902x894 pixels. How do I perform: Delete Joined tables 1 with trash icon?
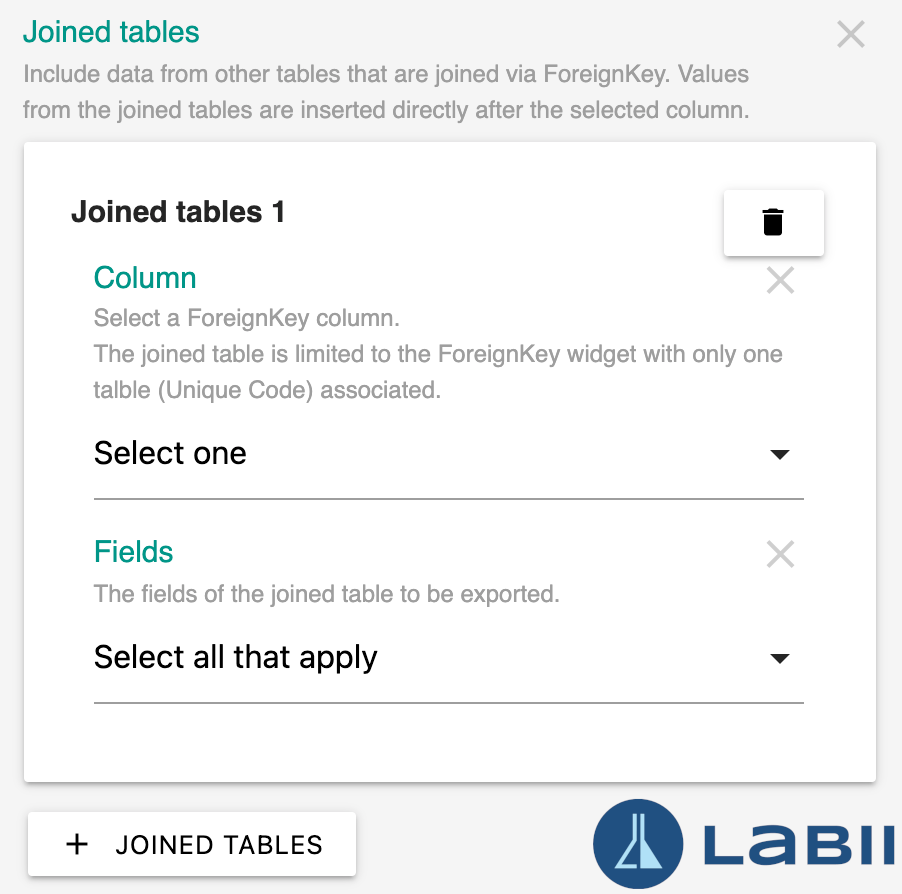(x=773, y=223)
